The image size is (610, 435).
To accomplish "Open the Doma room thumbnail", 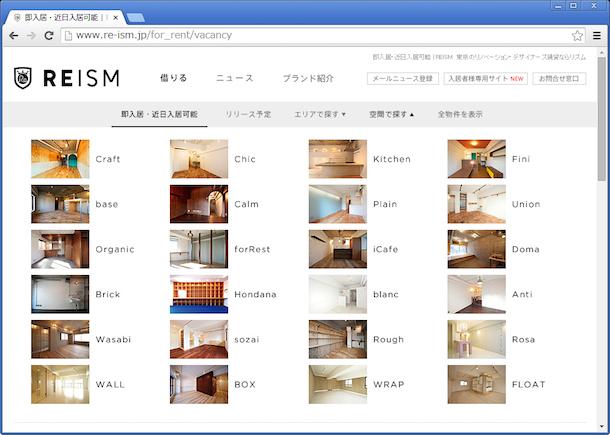I will [477, 249].
